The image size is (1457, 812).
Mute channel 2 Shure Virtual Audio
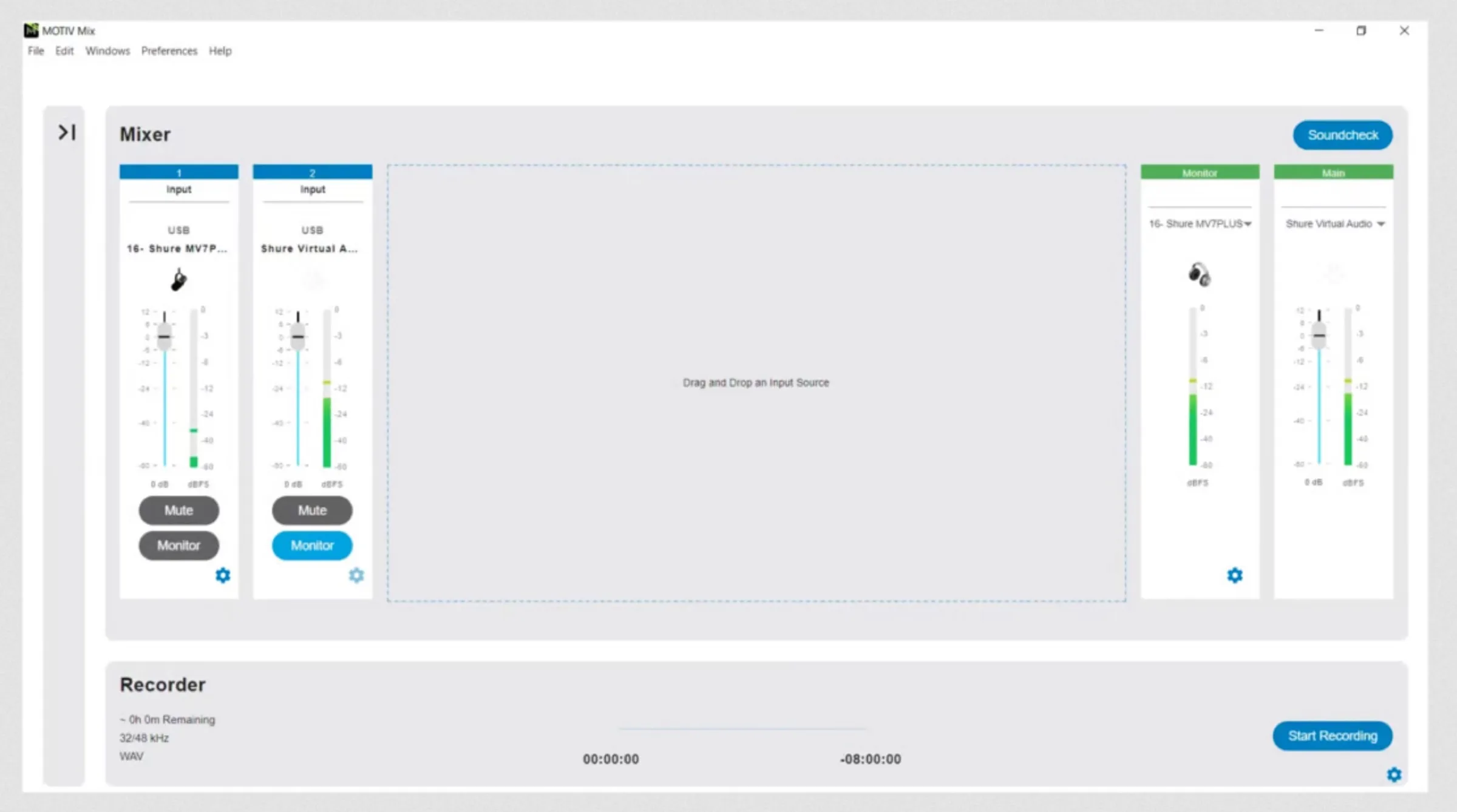point(312,510)
